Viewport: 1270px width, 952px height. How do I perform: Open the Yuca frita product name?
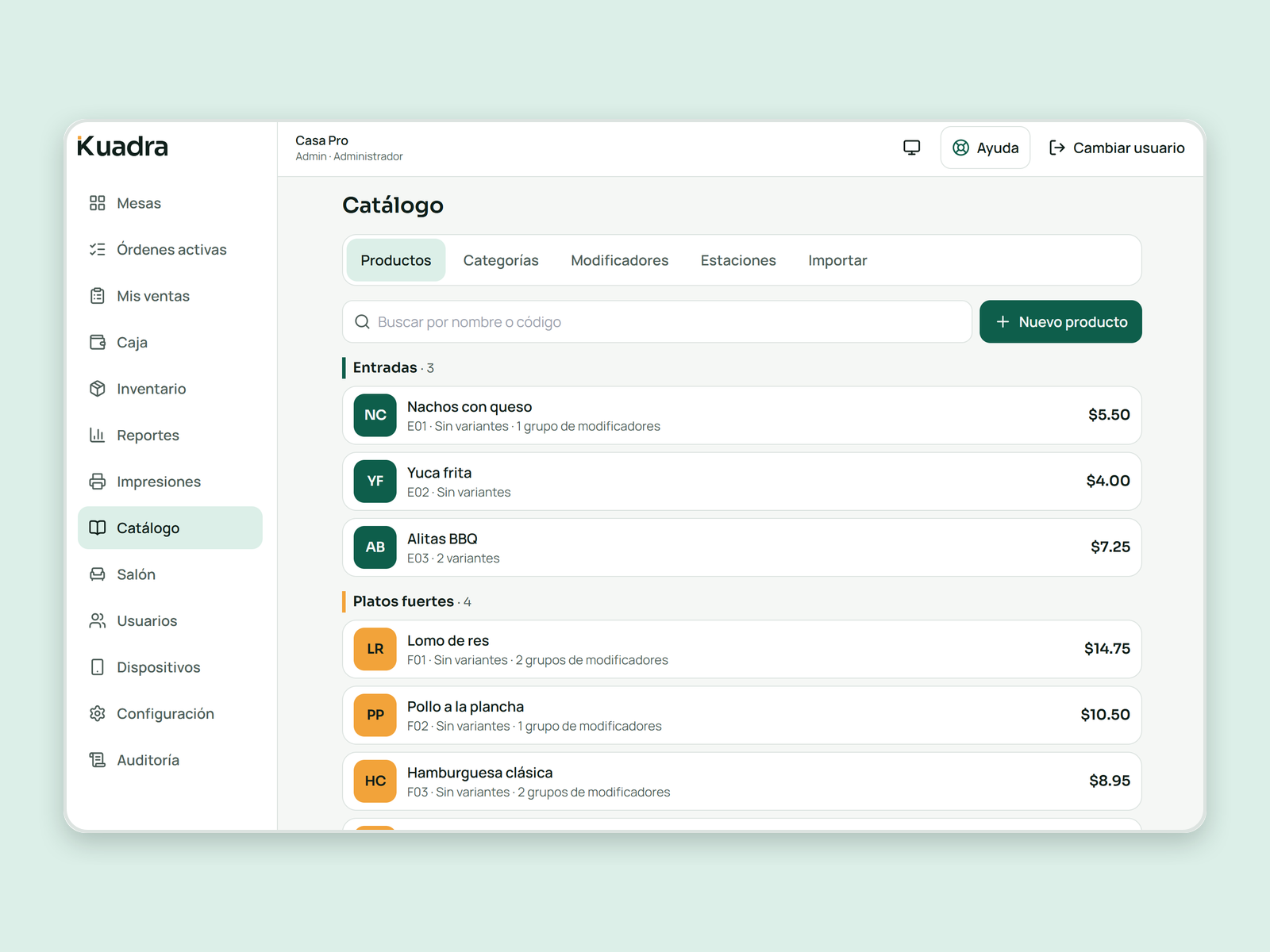click(x=439, y=473)
